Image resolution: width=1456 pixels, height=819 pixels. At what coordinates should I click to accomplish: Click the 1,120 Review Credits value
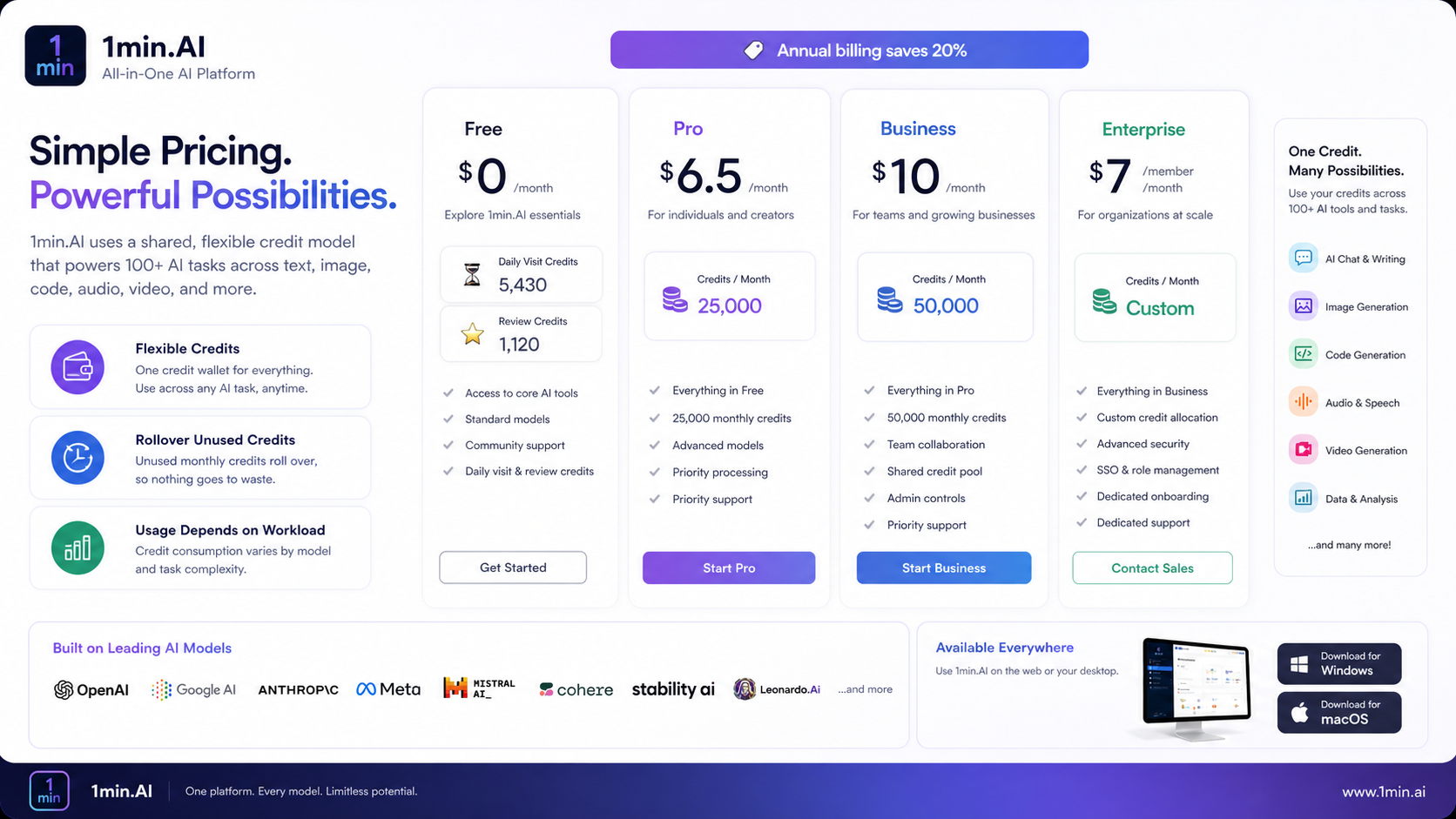[519, 345]
